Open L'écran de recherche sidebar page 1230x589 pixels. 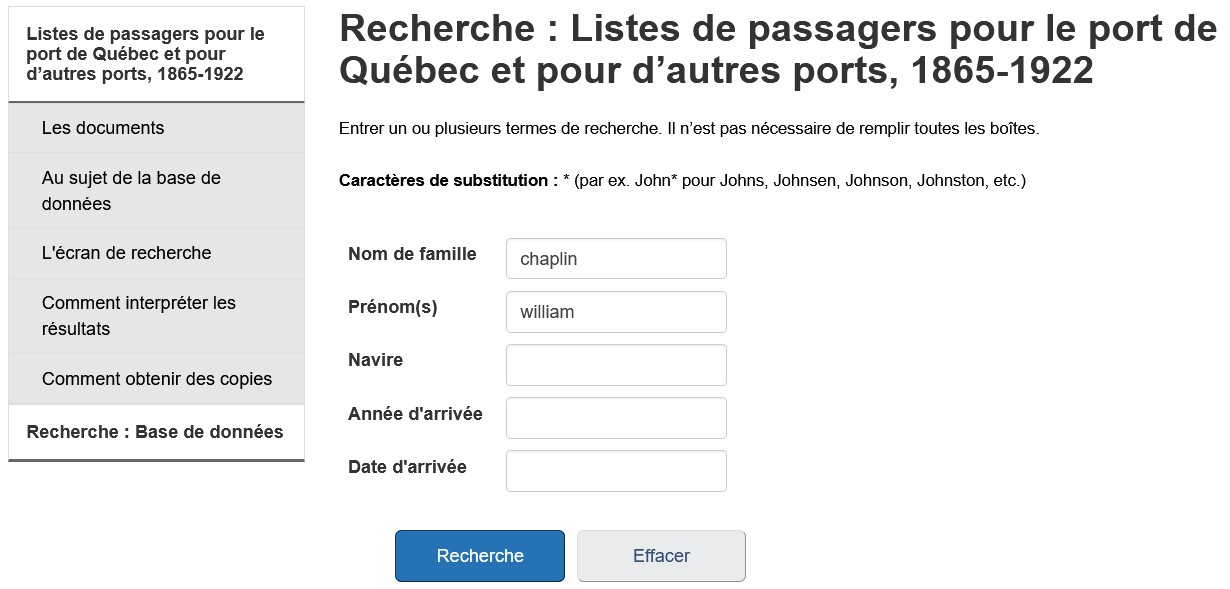127,253
